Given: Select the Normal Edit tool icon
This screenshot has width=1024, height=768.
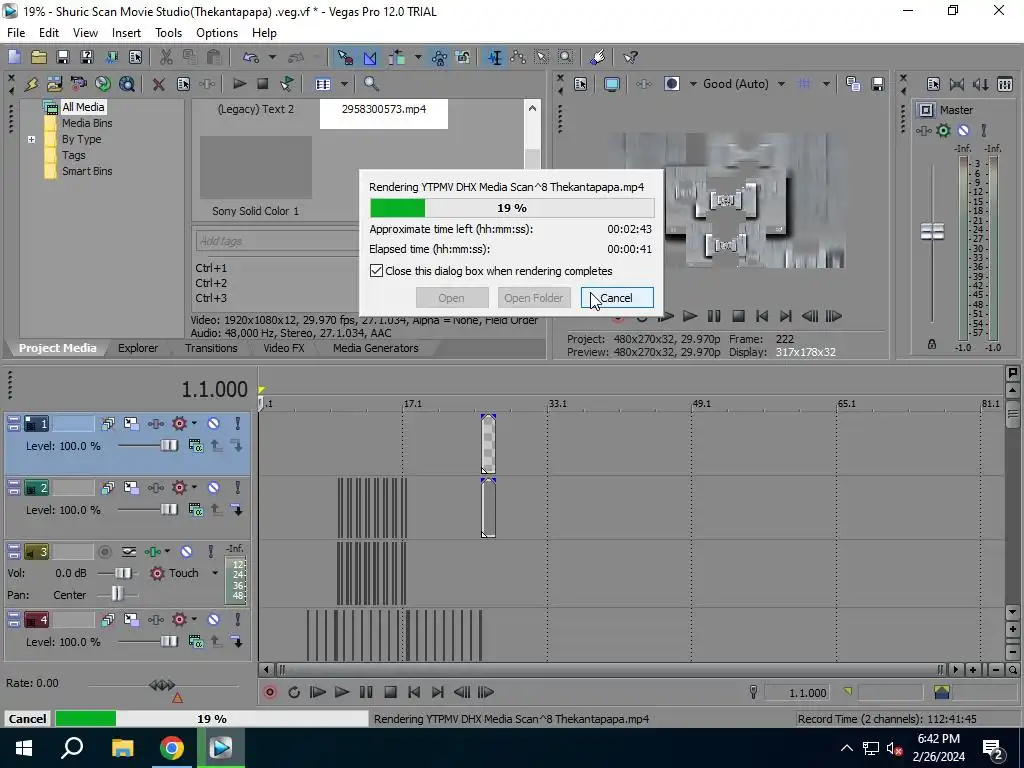Looking at the screenshot, I should click(495, 57).
